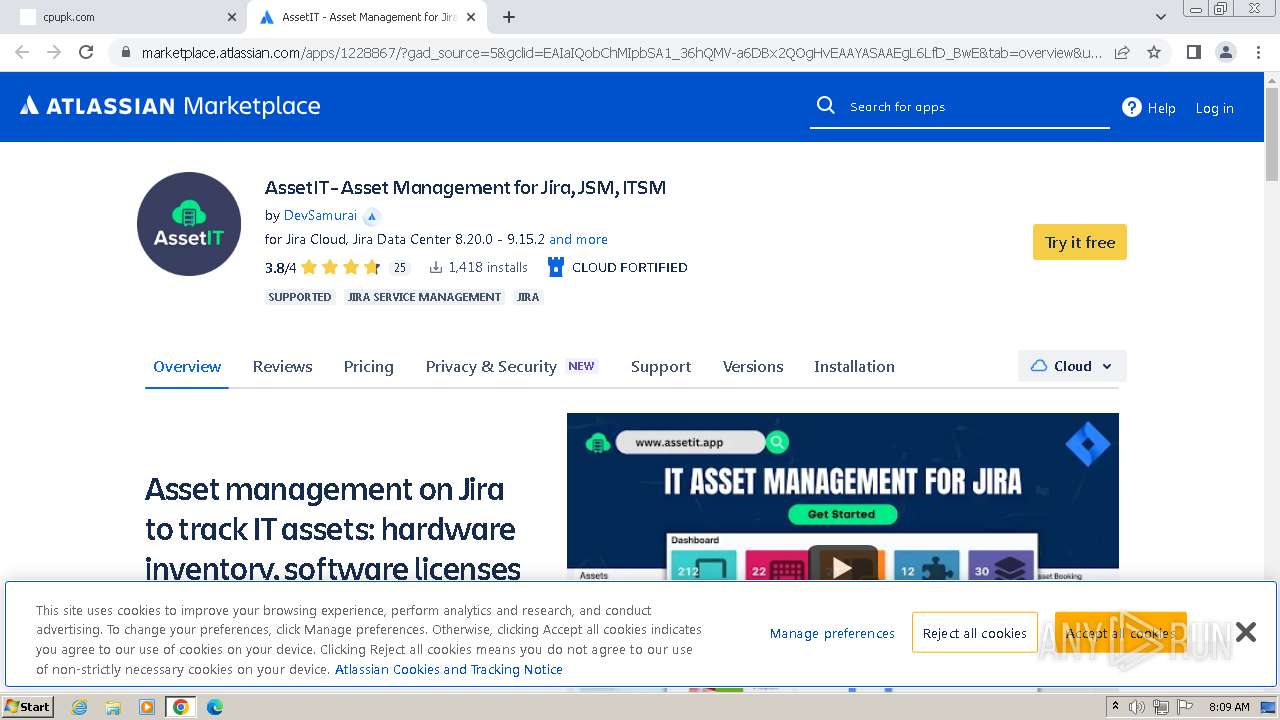This screenshot has width=1280, height=720.
Task: Open Windows Media Player from taskbar
Action: [147, 707]
